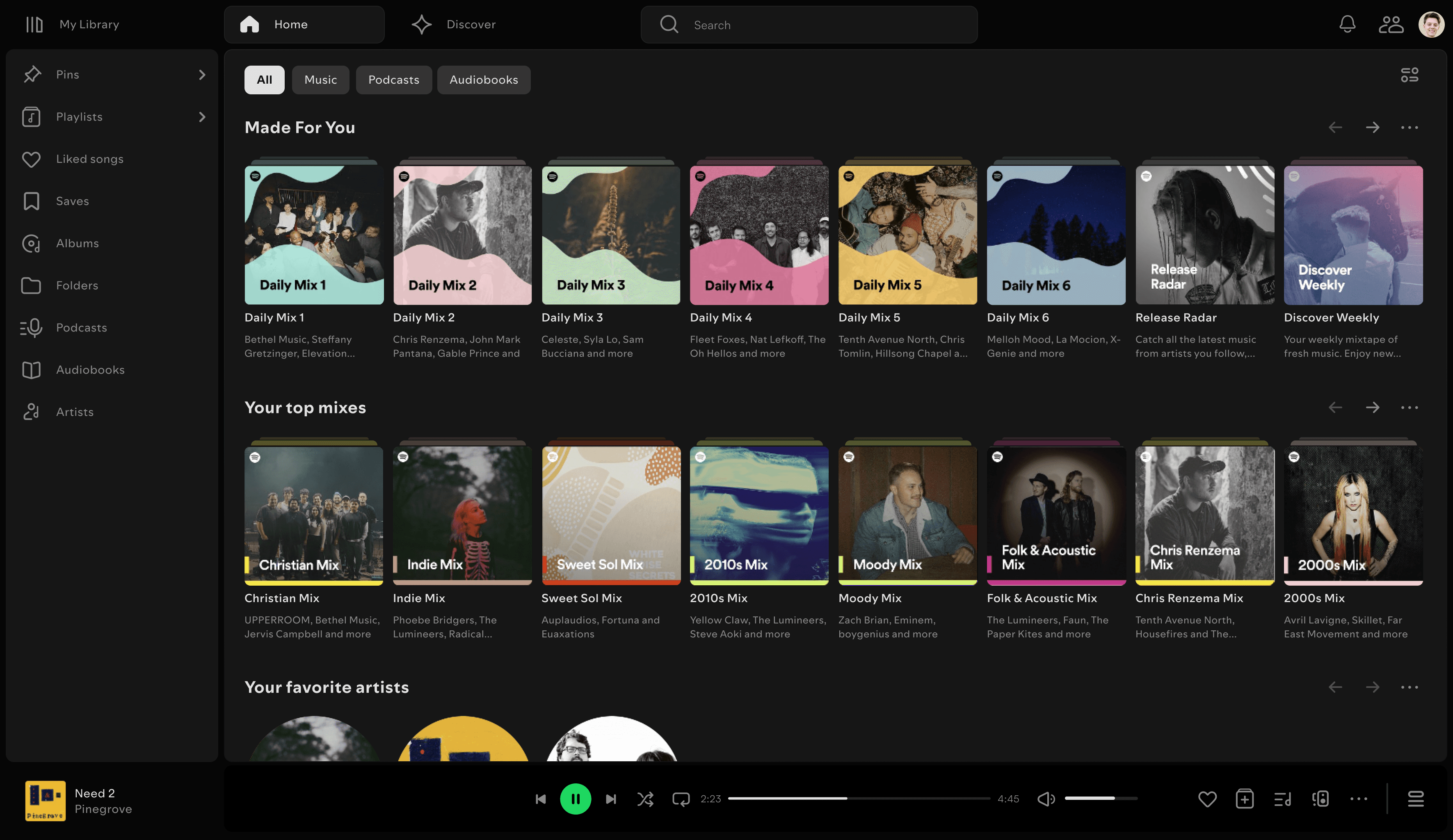The image size is (1453, 840).
Task: Click the Liked songs heart icon
Action: [31, 159]
